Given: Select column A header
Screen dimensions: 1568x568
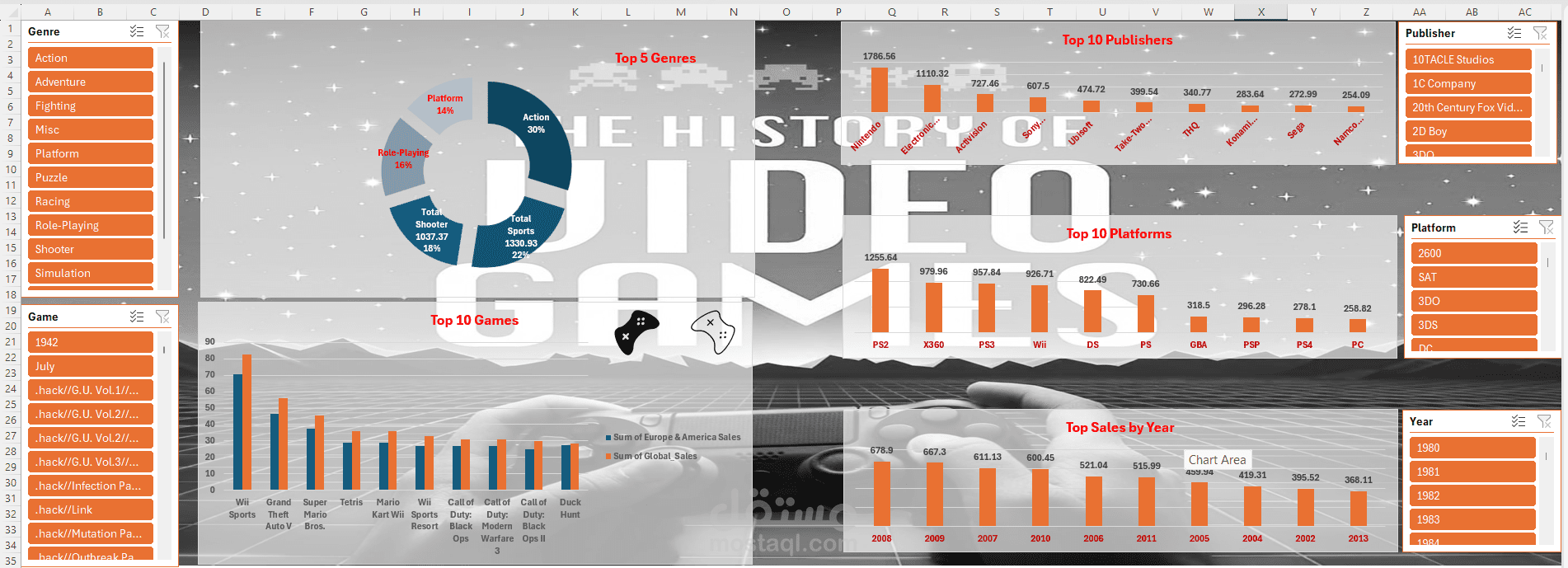Looking at the screenshot, I should (48, 12).
